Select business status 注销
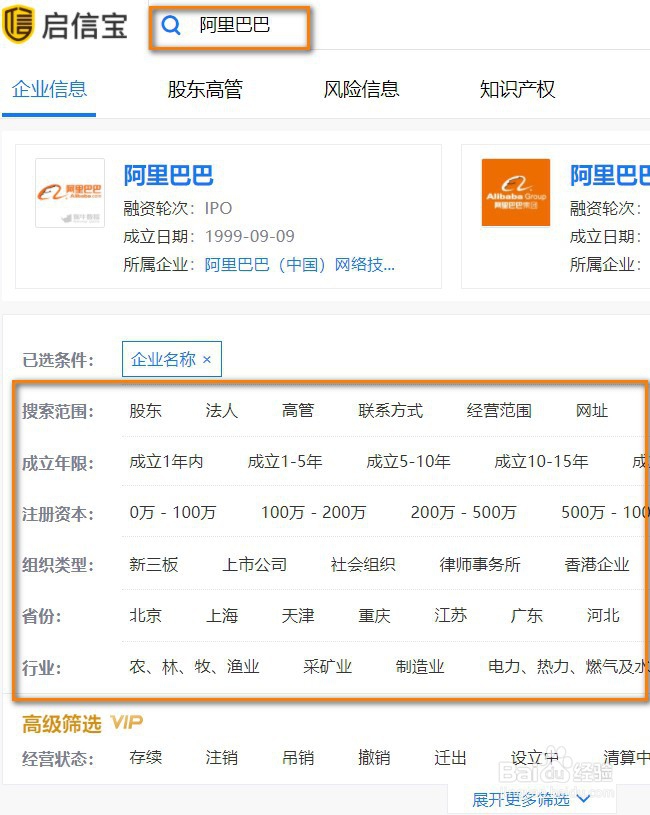650x815 pixels. 221,758
